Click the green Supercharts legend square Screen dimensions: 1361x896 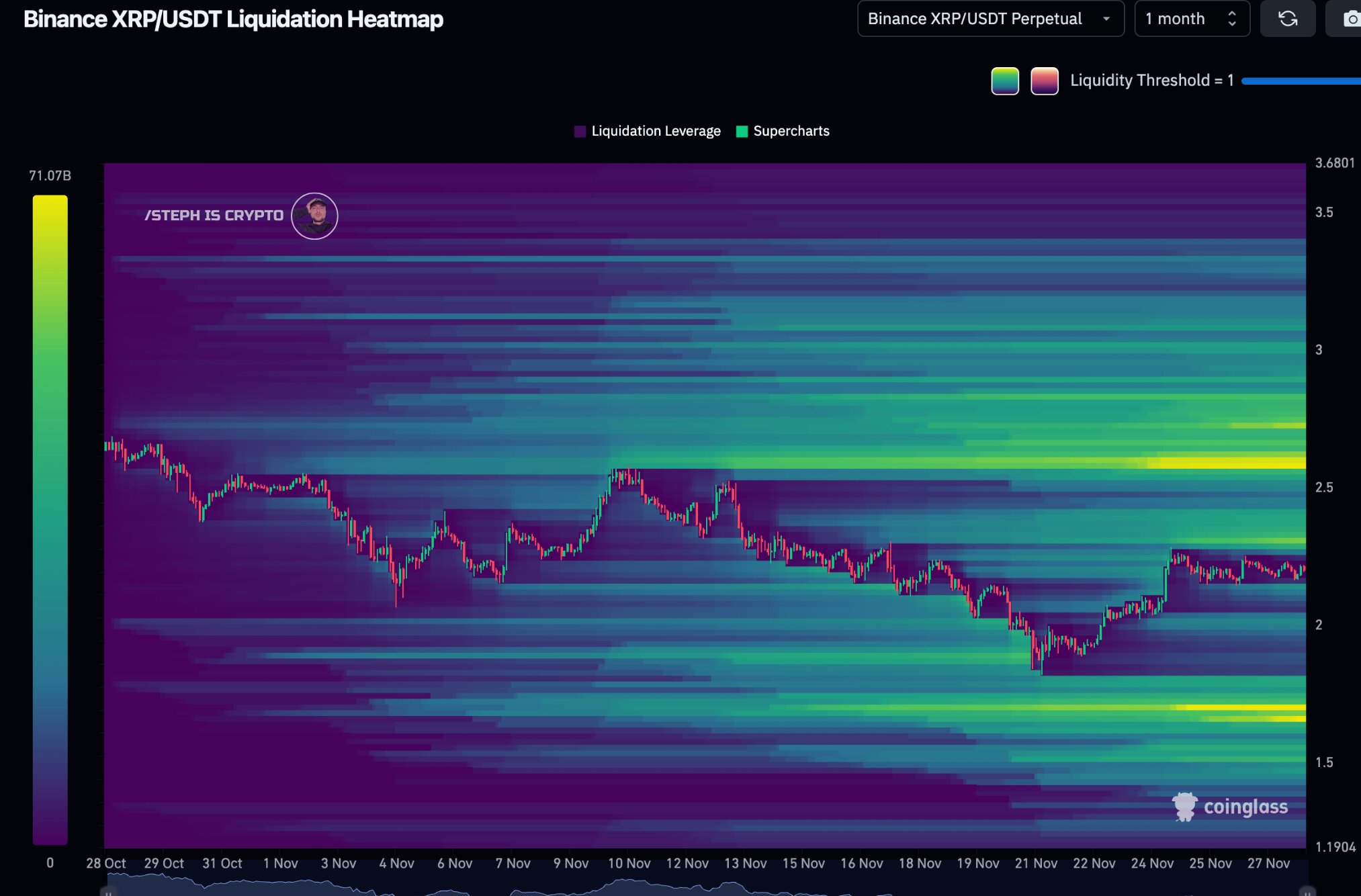point(742,131)
